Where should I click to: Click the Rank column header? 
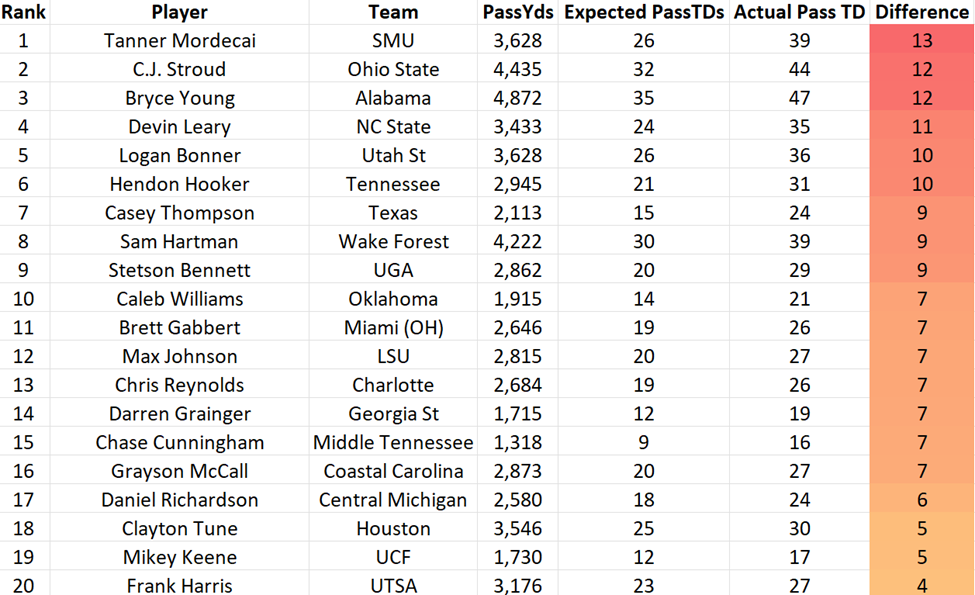point(24,12)
